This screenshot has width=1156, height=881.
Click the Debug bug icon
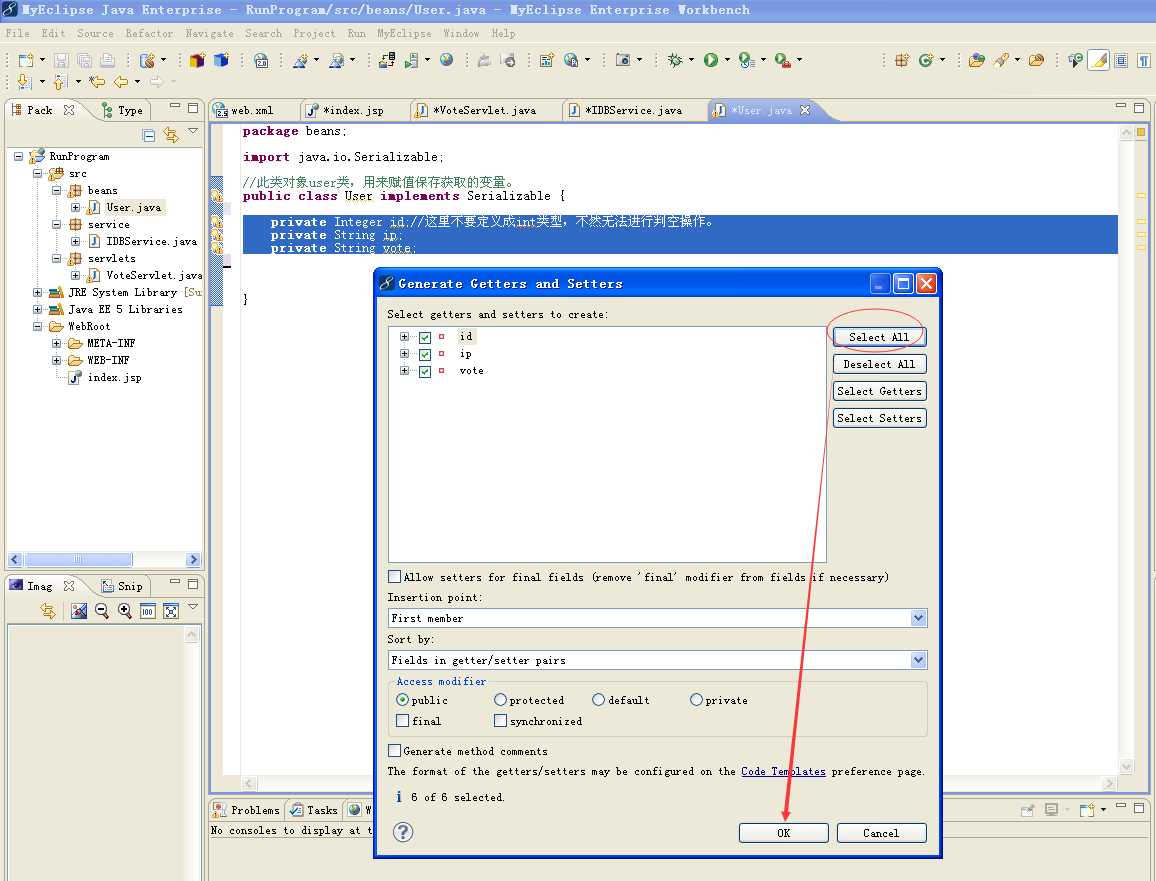coord(675,60)
